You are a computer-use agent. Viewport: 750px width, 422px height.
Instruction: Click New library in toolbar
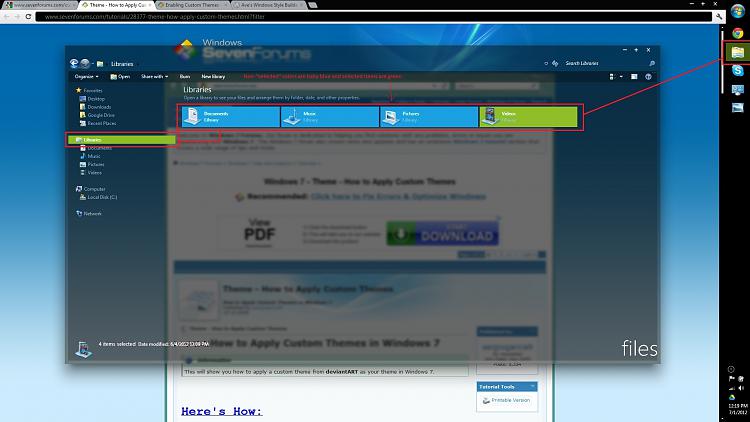click(213, 77)
